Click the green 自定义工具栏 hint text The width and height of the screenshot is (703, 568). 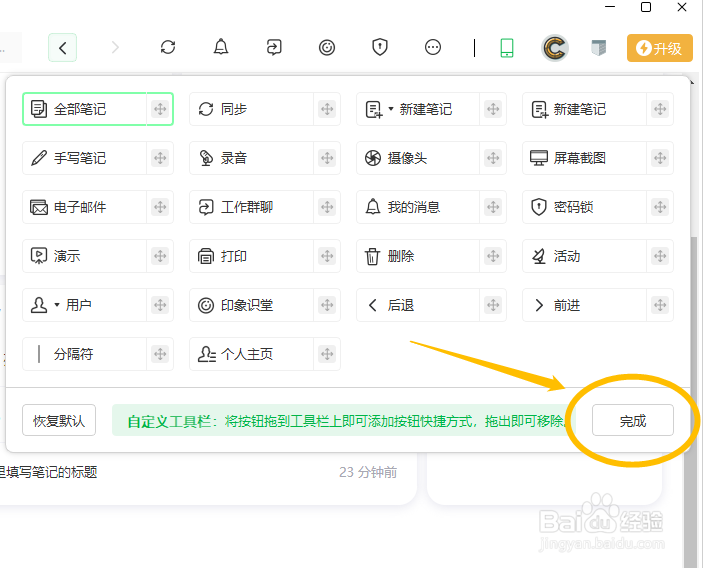tap(345, 421)
